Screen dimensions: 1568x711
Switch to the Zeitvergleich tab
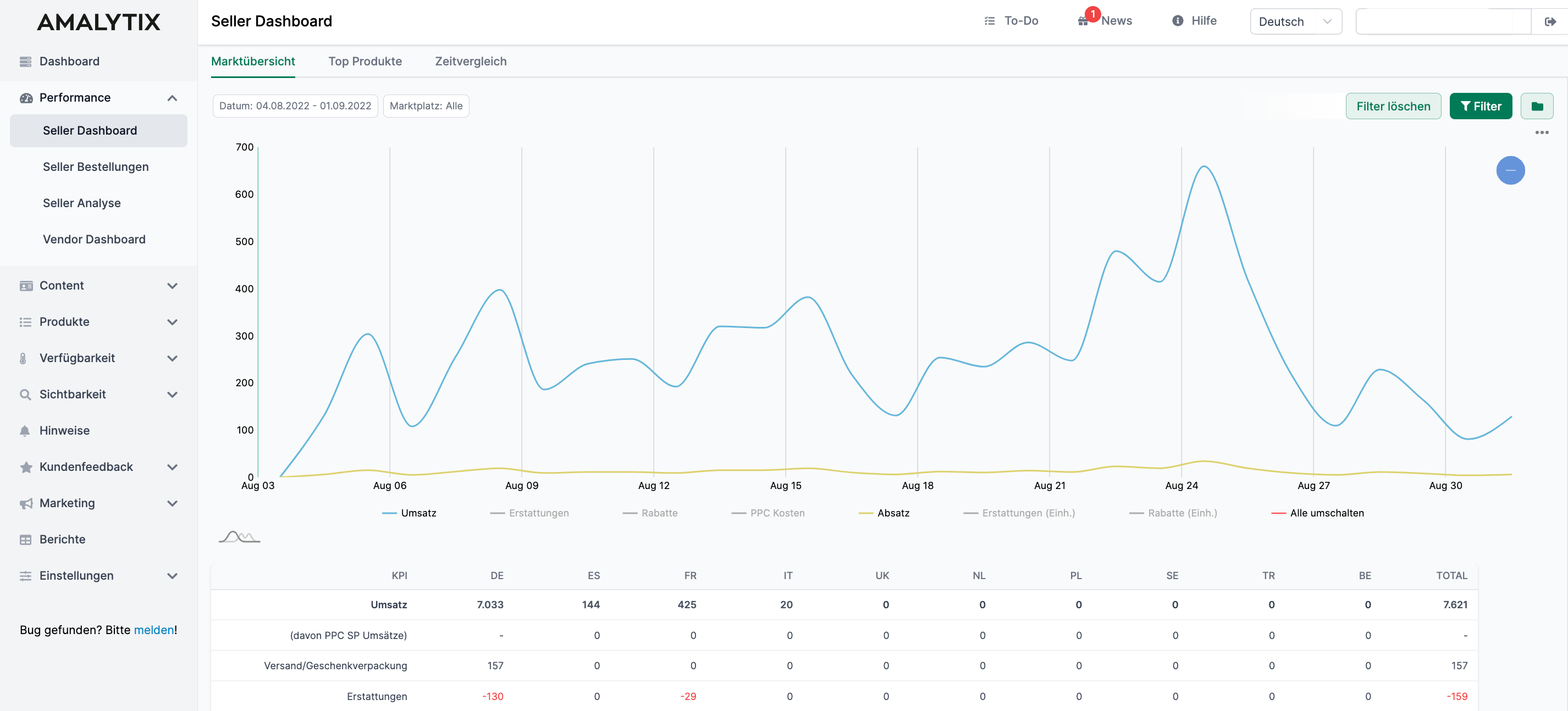tap(471, 62)
